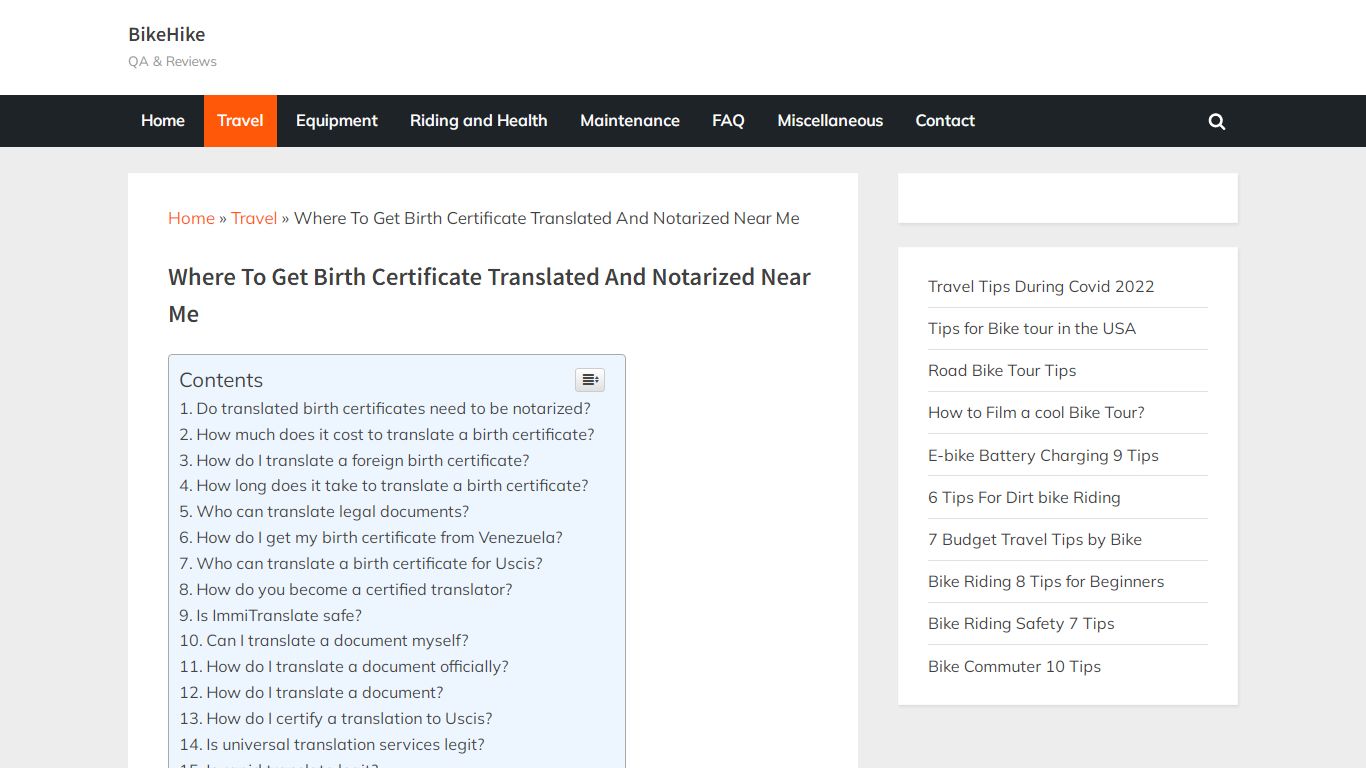Open the Miscellaneous menu item
Viewport: 1366px width, 768px height.
click(830, 121)
